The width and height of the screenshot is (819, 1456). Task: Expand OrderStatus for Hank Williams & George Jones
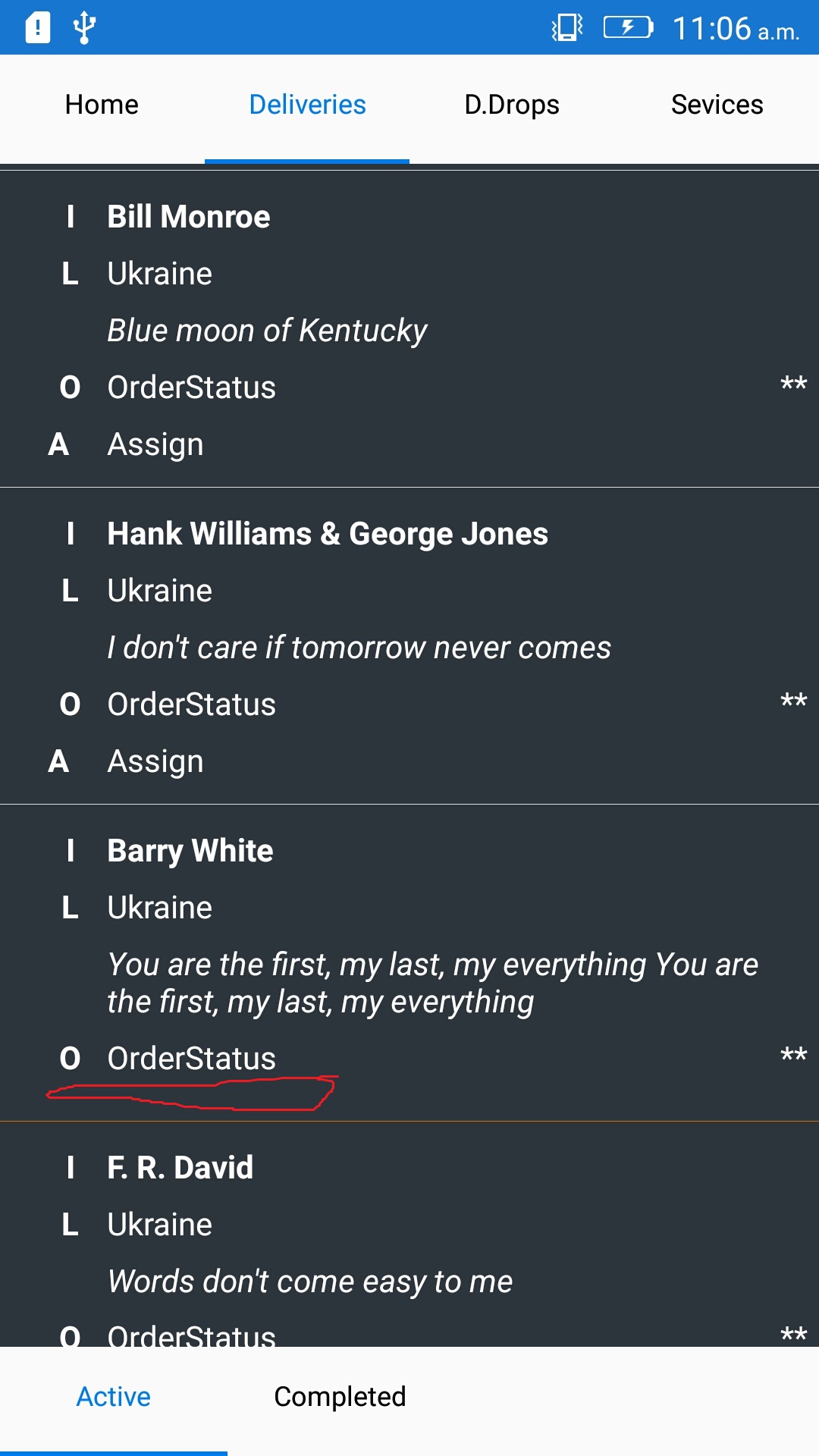(192, 704)
